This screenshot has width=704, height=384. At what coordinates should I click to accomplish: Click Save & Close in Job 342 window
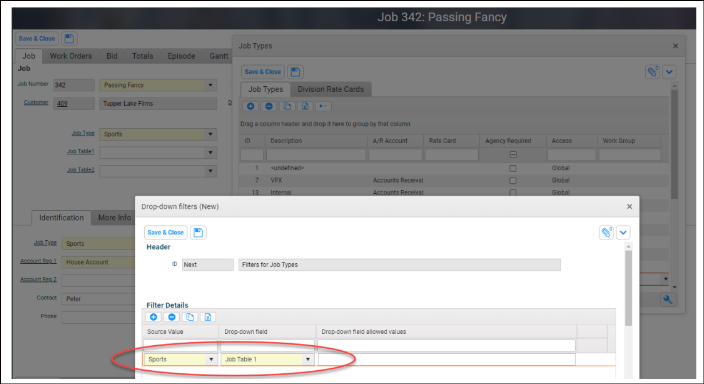click(x=37, y=39)
